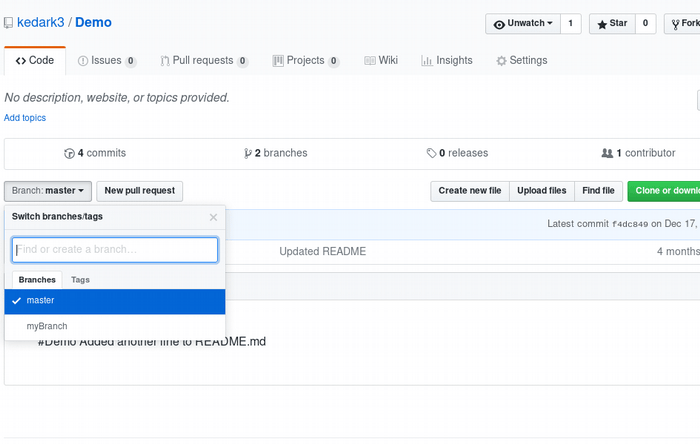Open the Wiki tab

coord(381,60)
